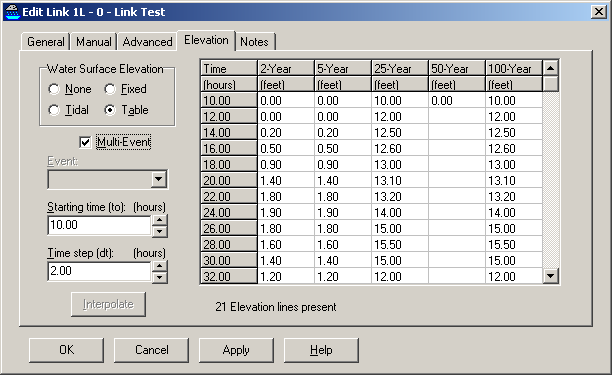Click the 100-Year cell in row 20.00

pos(514,181)
